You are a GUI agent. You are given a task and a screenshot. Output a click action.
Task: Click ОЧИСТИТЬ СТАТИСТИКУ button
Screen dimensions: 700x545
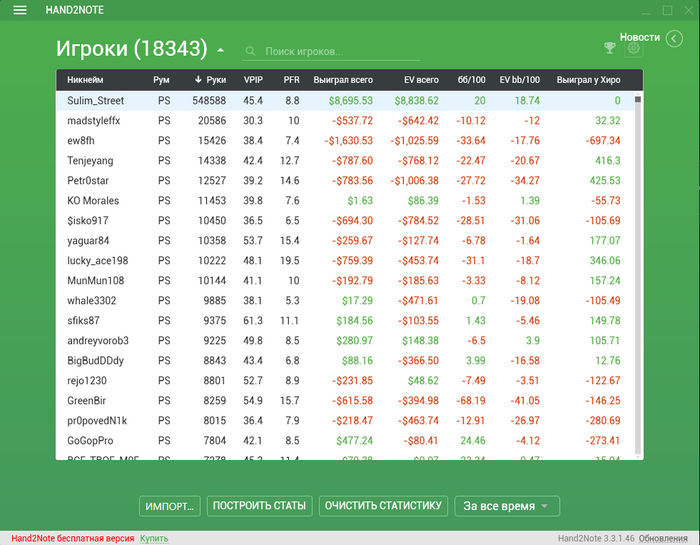pos(383,506)
